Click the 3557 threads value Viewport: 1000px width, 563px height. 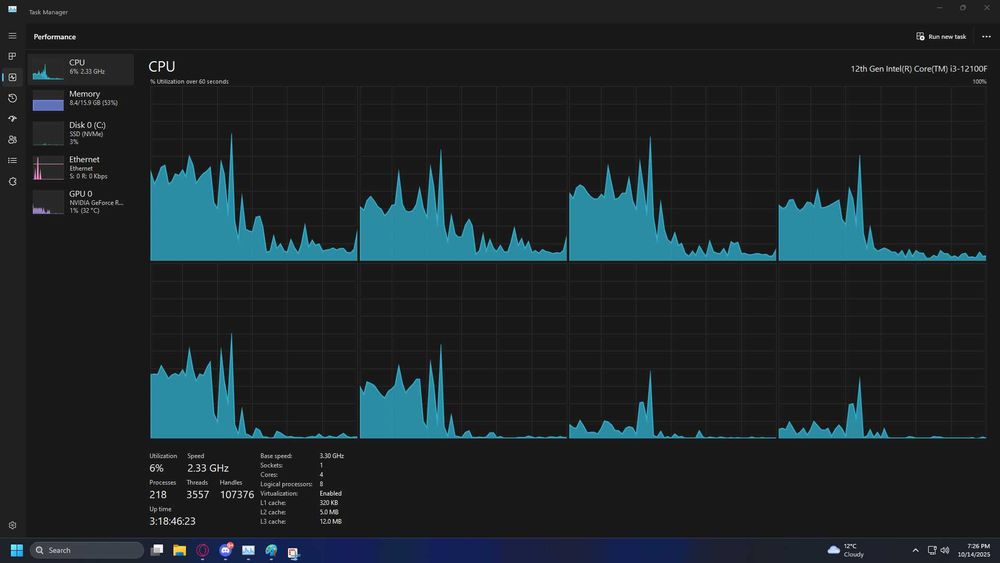(198, 495)
